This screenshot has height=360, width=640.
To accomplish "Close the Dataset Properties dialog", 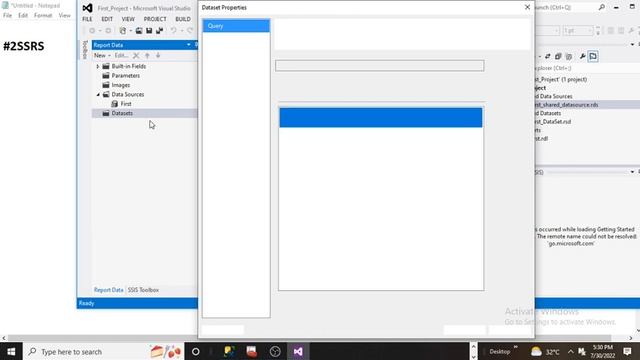I will 527,7.
